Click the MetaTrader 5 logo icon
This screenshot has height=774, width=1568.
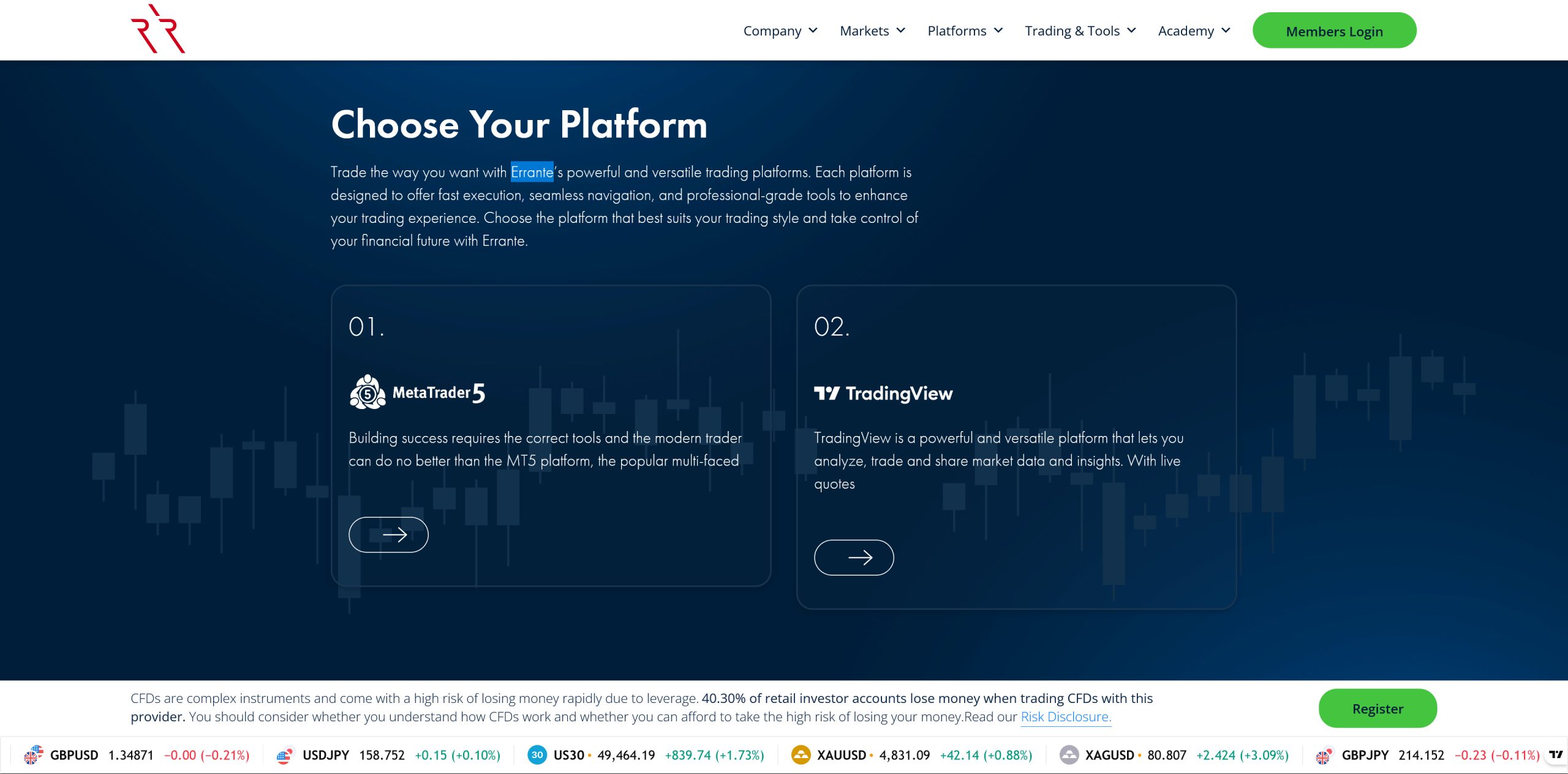pyautogui.click(x=367, y=393)
